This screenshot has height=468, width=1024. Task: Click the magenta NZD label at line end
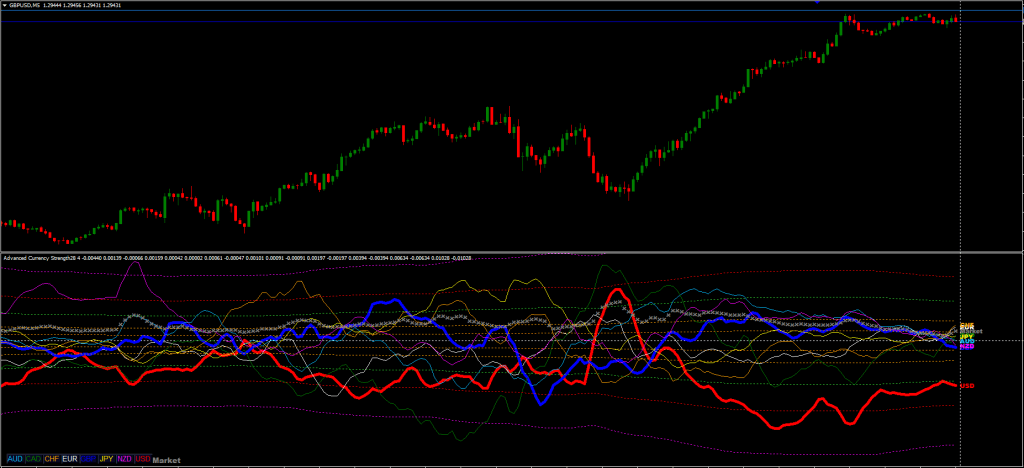tap(967, 346)
